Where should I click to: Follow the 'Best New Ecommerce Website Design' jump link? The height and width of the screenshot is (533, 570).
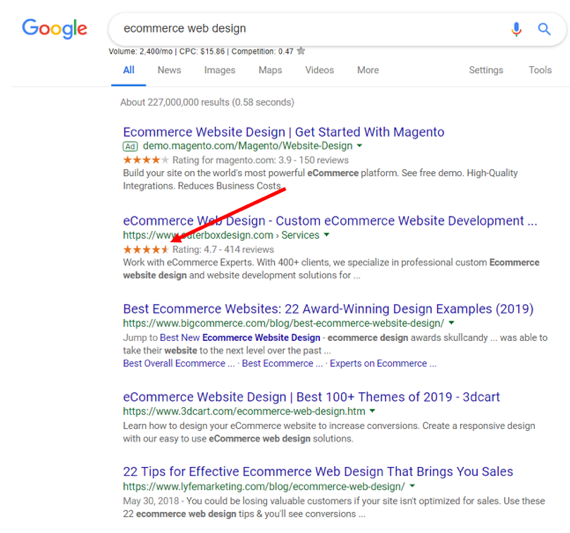point(240,338)
